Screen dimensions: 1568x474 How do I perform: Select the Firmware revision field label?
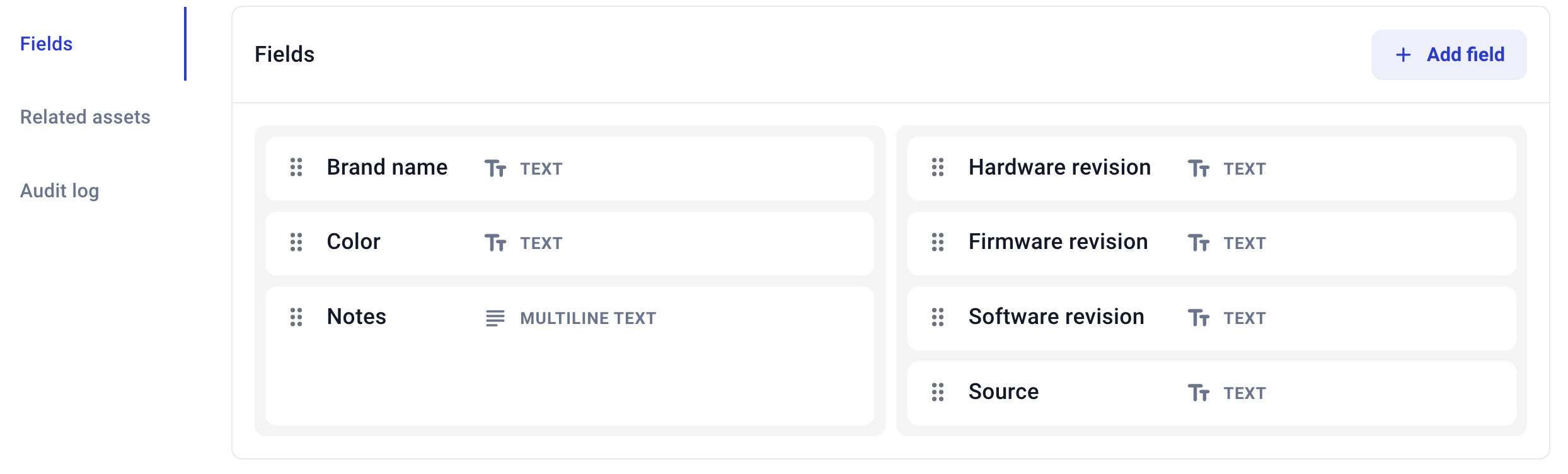(x=1058, y=242)
